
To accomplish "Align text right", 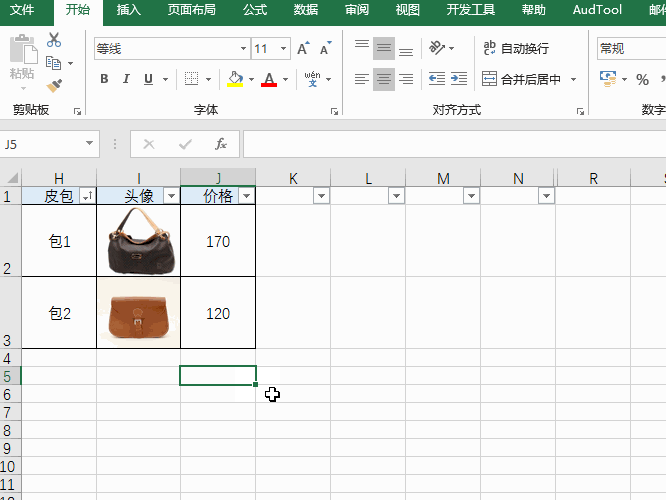I will click(406, 79).
